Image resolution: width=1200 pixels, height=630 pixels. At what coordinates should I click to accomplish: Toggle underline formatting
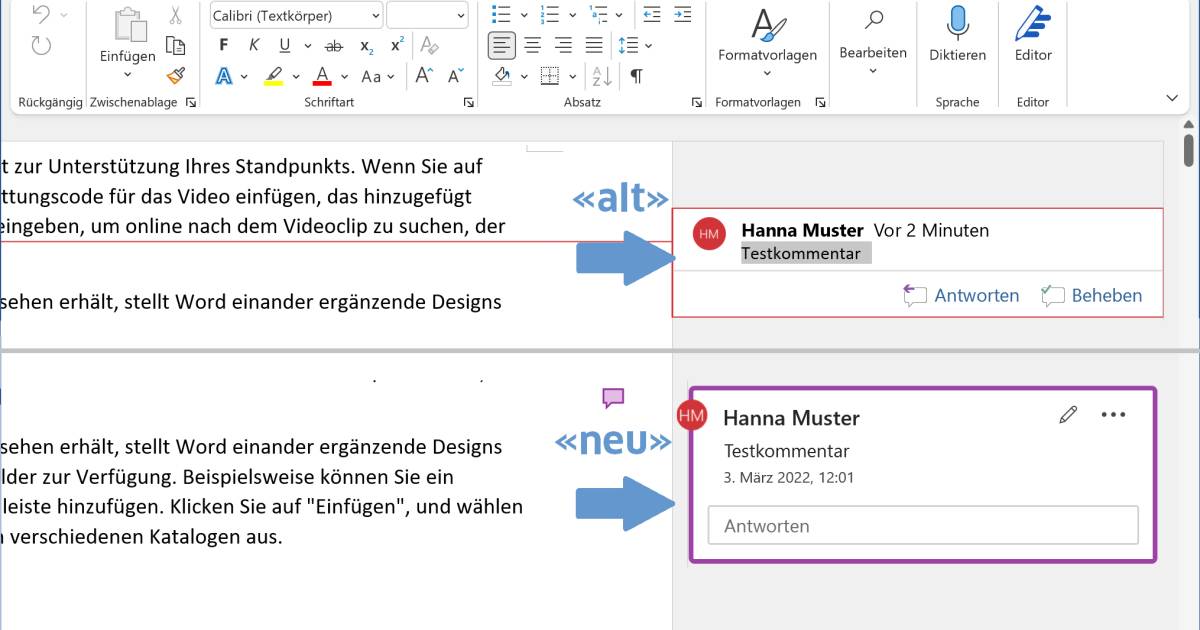coord(286,44)
